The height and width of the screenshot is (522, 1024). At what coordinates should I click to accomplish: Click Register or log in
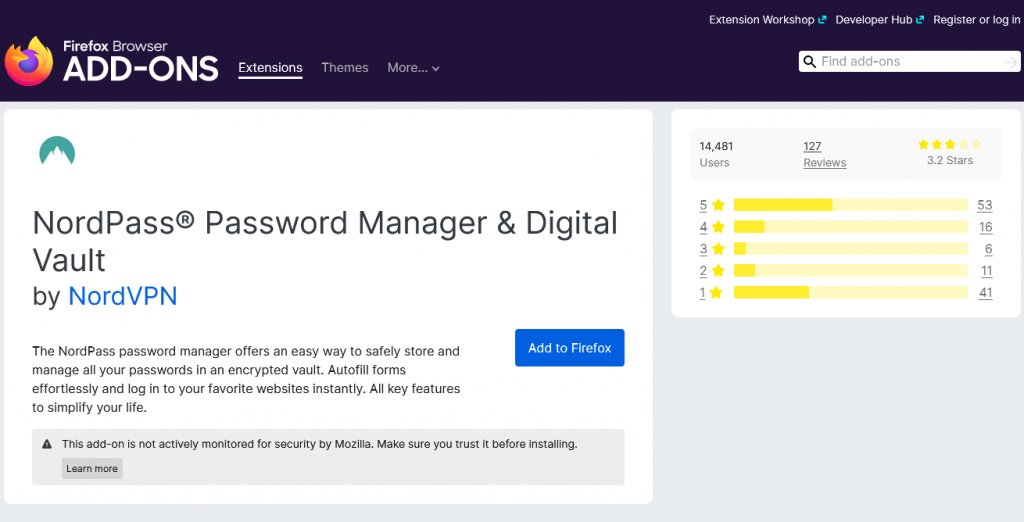pos(976,20)
